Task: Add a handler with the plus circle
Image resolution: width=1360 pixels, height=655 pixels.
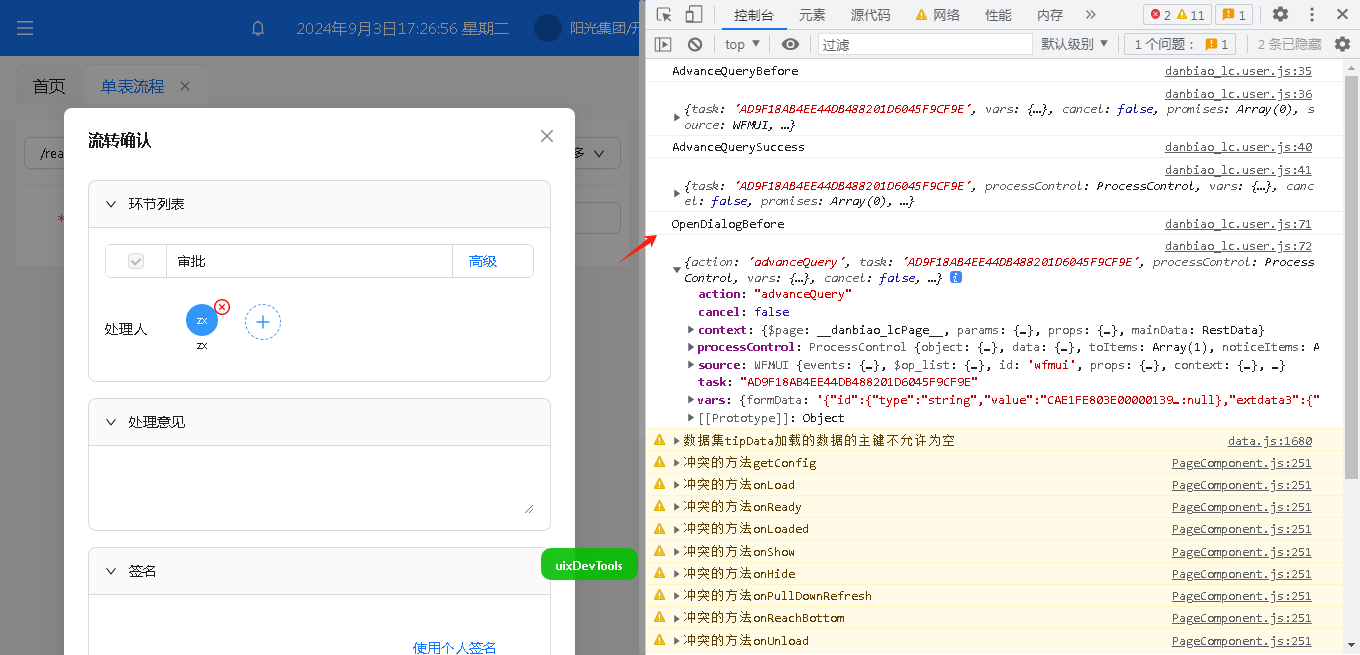Action: pos(263,322)
